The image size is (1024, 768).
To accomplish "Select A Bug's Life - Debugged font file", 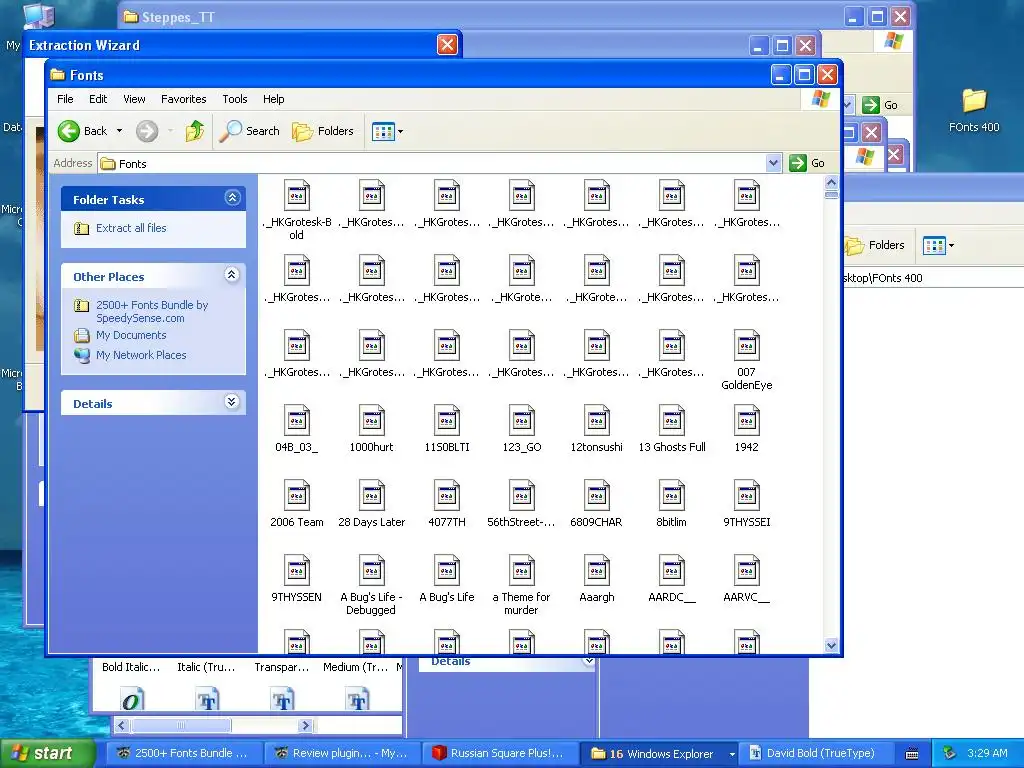I will (372, 585).
